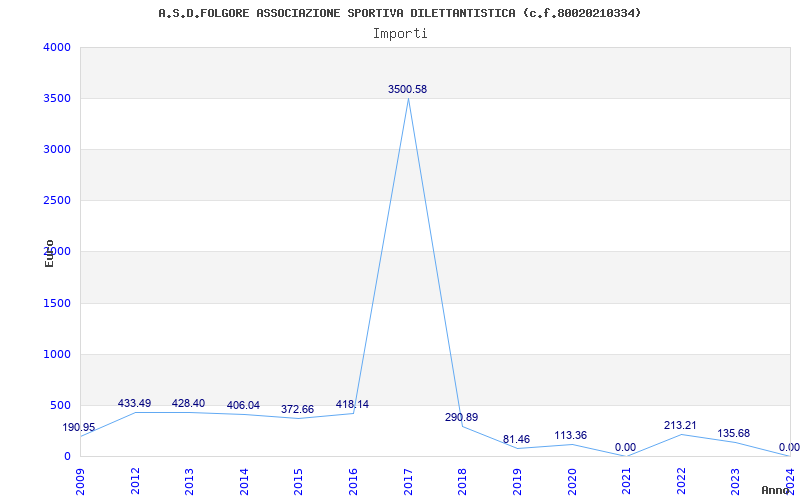This screenshot has width=800, height=500.
Task: Click the 2013 x-axis year label
Action: click(x=189, y=482)
